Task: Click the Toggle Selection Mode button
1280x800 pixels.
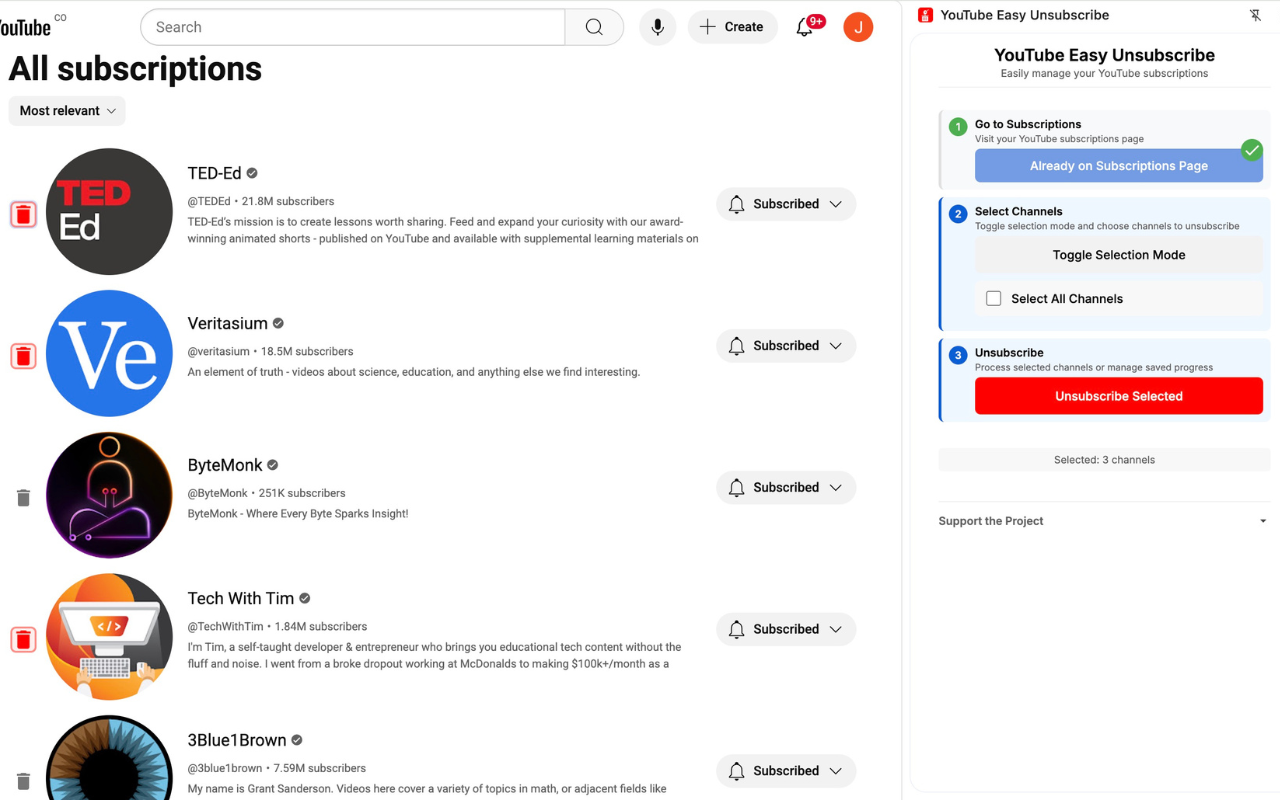Action: pyautogui.click(x=1119, y=255)
